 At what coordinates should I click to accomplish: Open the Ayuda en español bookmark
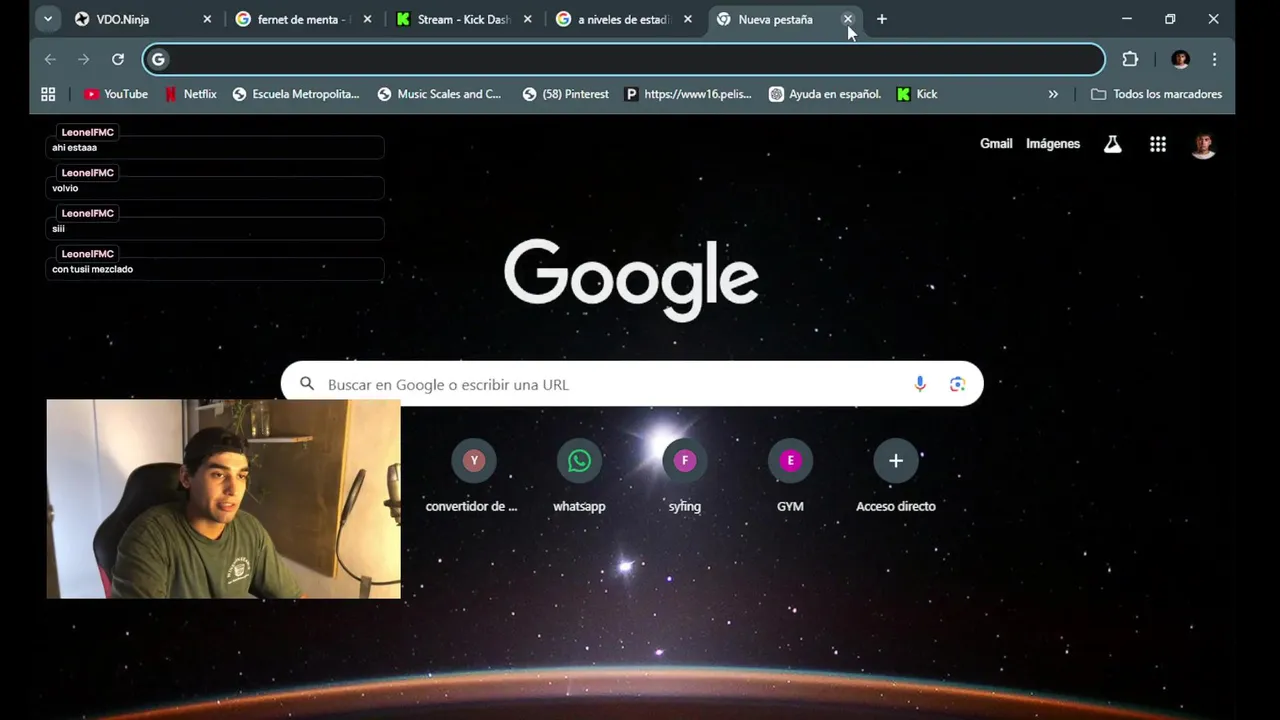tap(825, 94)
